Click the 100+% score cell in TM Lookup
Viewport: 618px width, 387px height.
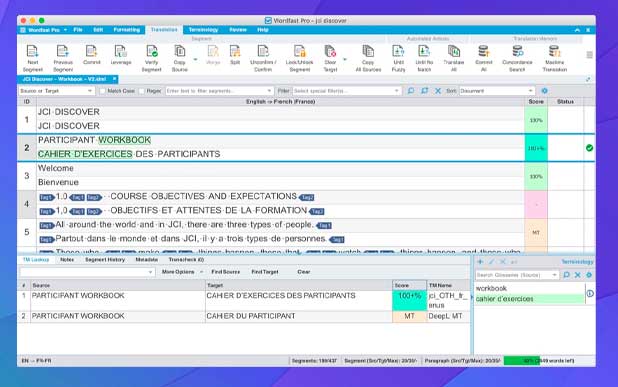(410, 301)
